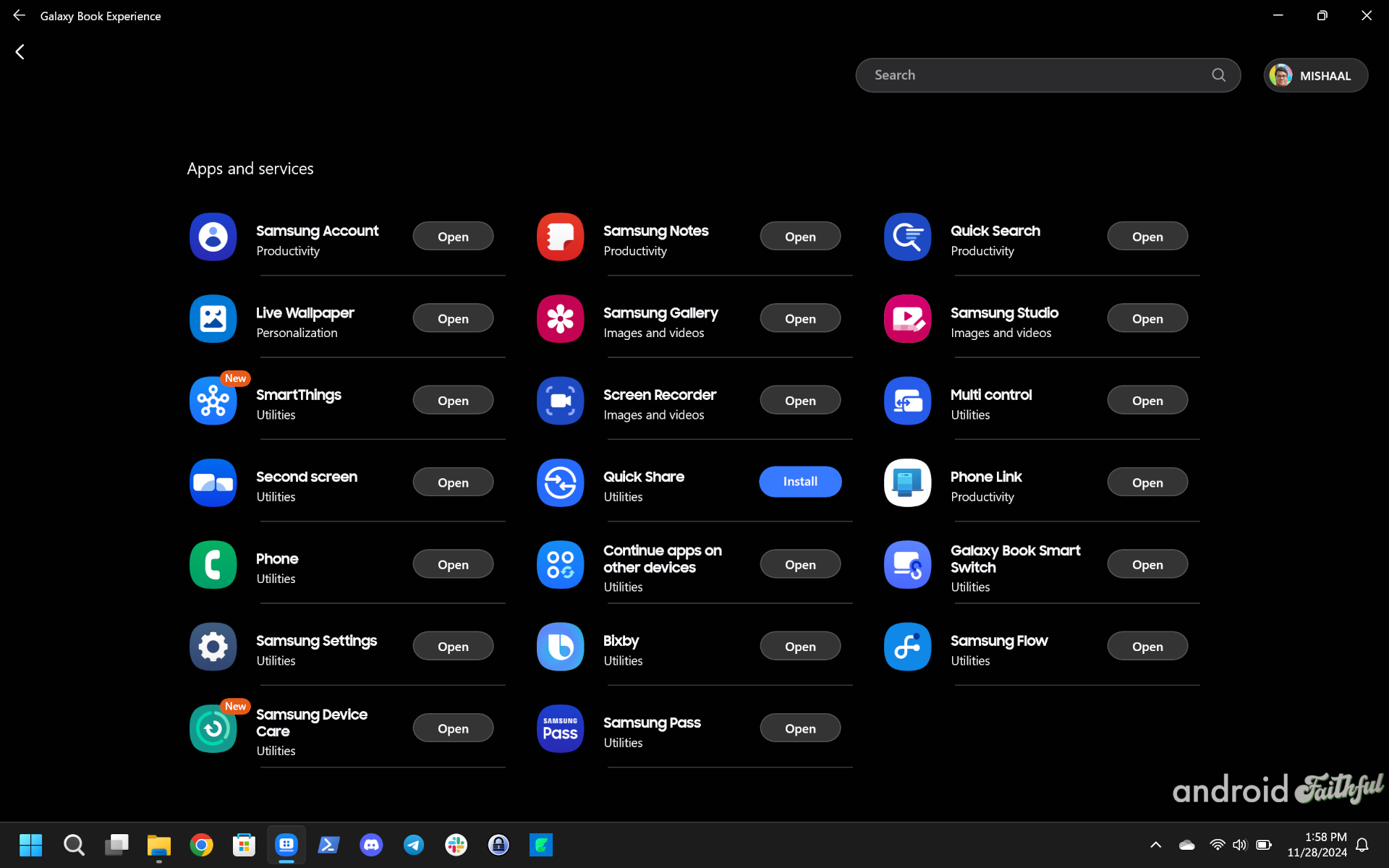The image size is (1389, 868).
Task: Click the green Phone app icon
Action: coord(213,564)
